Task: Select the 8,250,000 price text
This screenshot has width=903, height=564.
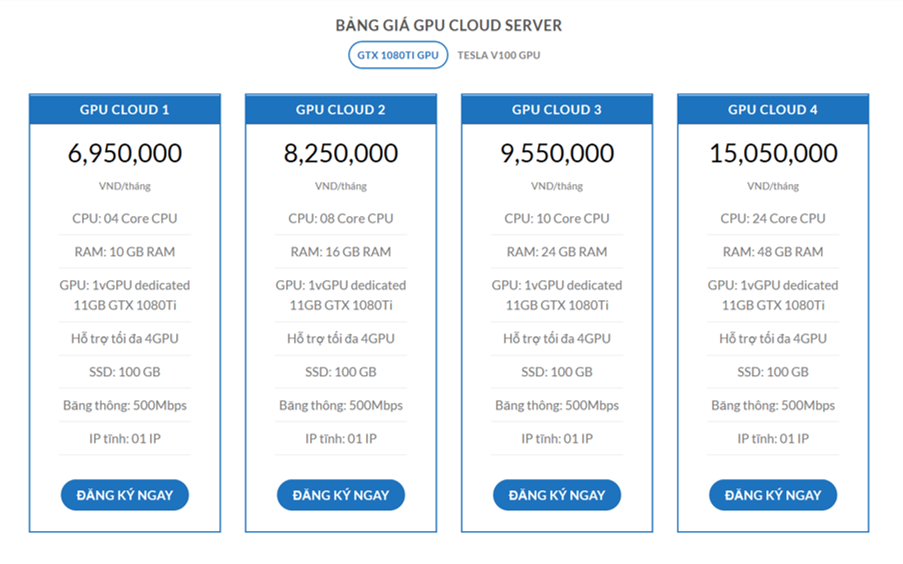Action: 340,153
